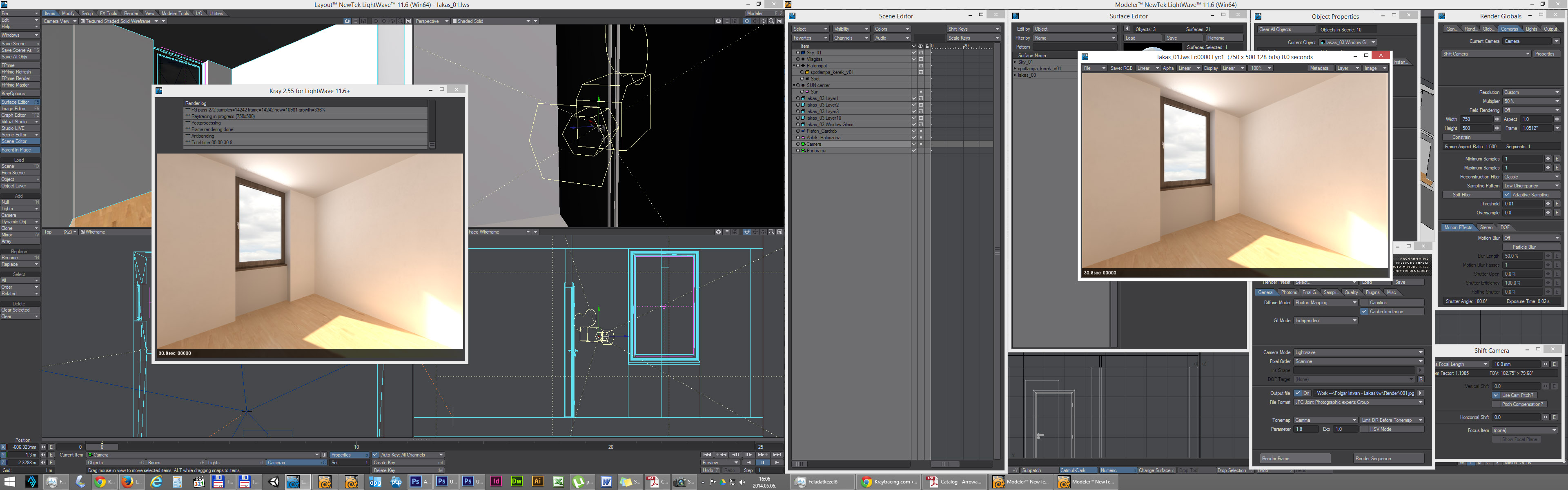Disable the Output file On checkbox
1568x490 pixels.
(1298, 393)
